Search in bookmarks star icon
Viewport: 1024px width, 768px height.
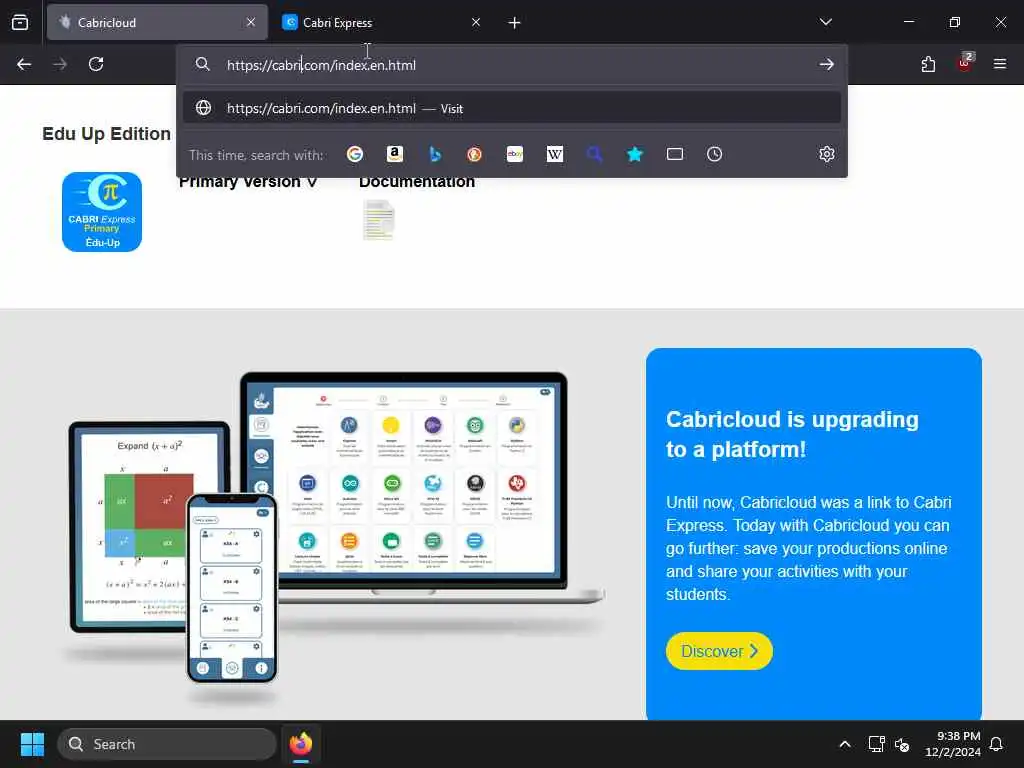[635, 154]
